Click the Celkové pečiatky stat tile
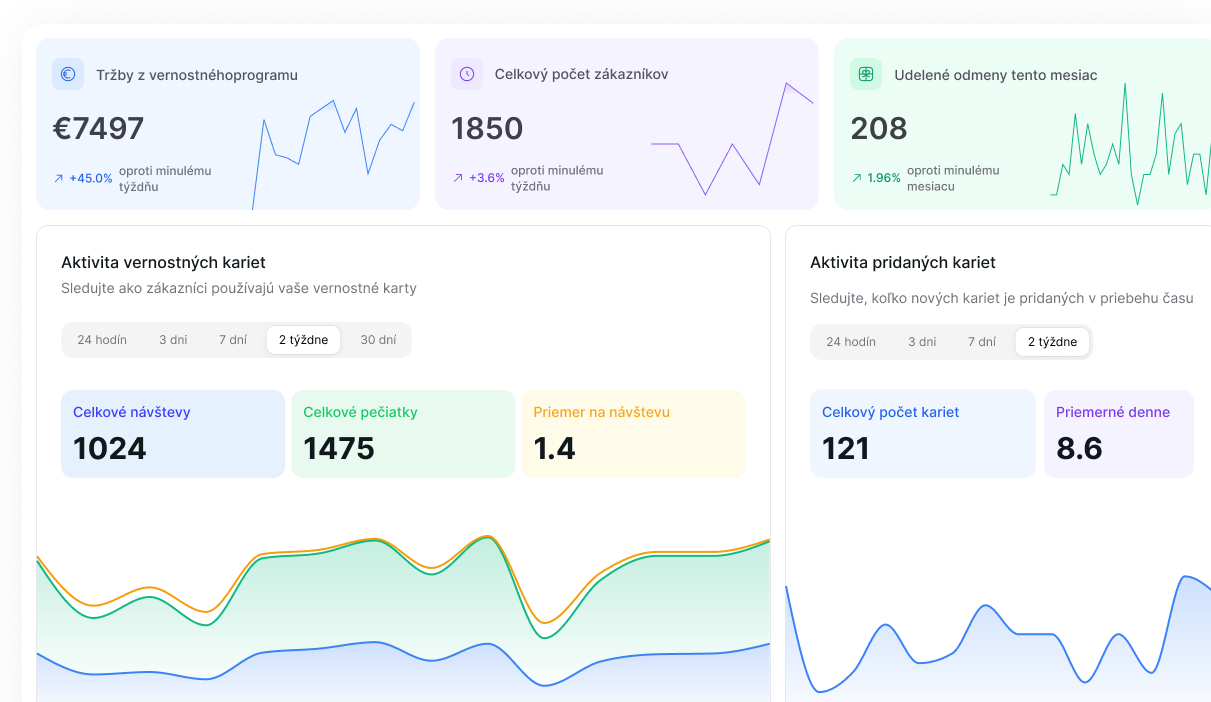The image size is (1211, 702). click(403, 434)
